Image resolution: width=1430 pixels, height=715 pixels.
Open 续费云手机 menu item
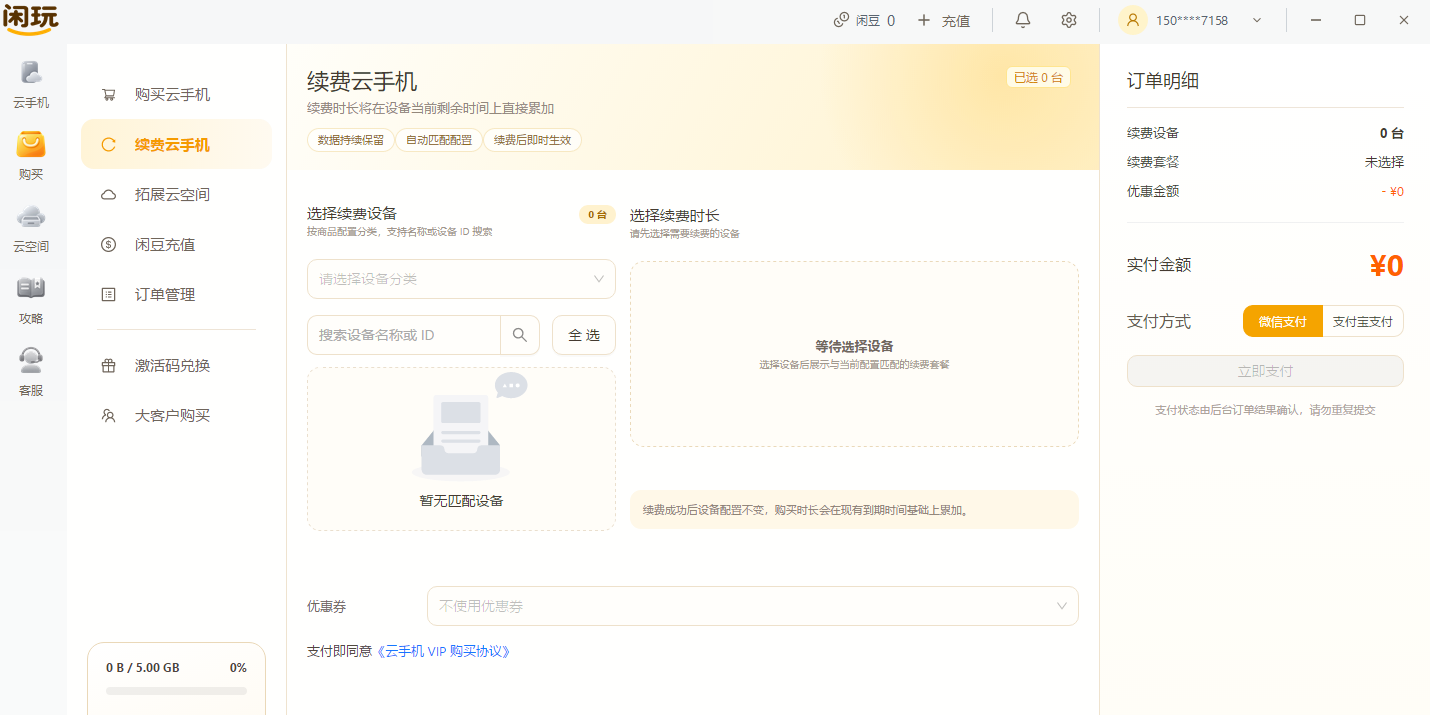pos(177,145)
